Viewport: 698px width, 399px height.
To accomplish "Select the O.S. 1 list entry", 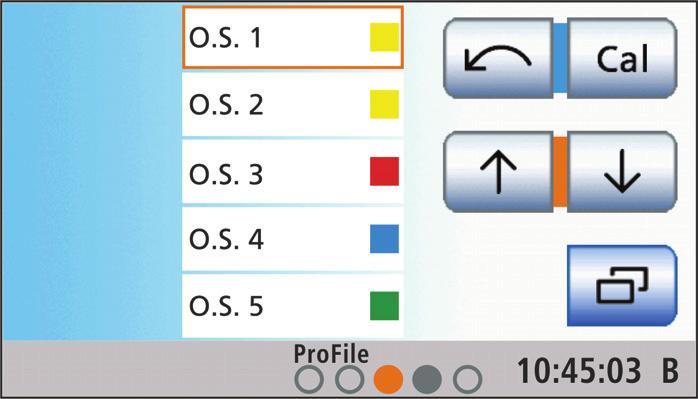I will pos(293,37).
